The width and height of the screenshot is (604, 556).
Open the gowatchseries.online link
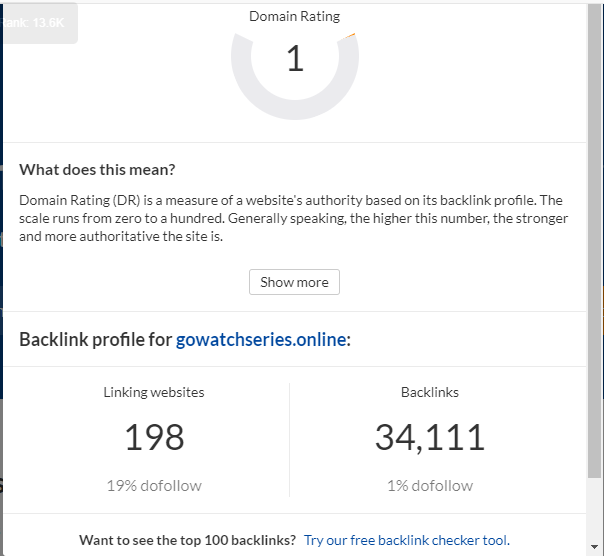click(261, 339)
